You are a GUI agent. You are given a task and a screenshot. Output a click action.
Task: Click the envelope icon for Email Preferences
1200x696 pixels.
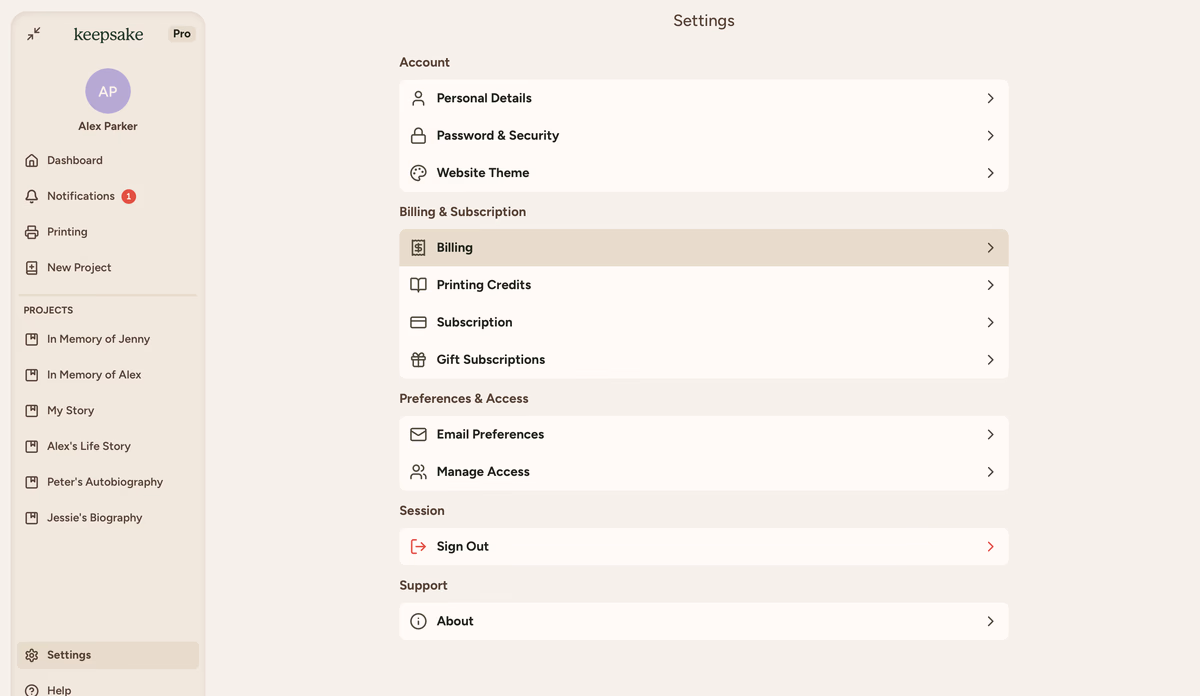click(x=418, y=435)
